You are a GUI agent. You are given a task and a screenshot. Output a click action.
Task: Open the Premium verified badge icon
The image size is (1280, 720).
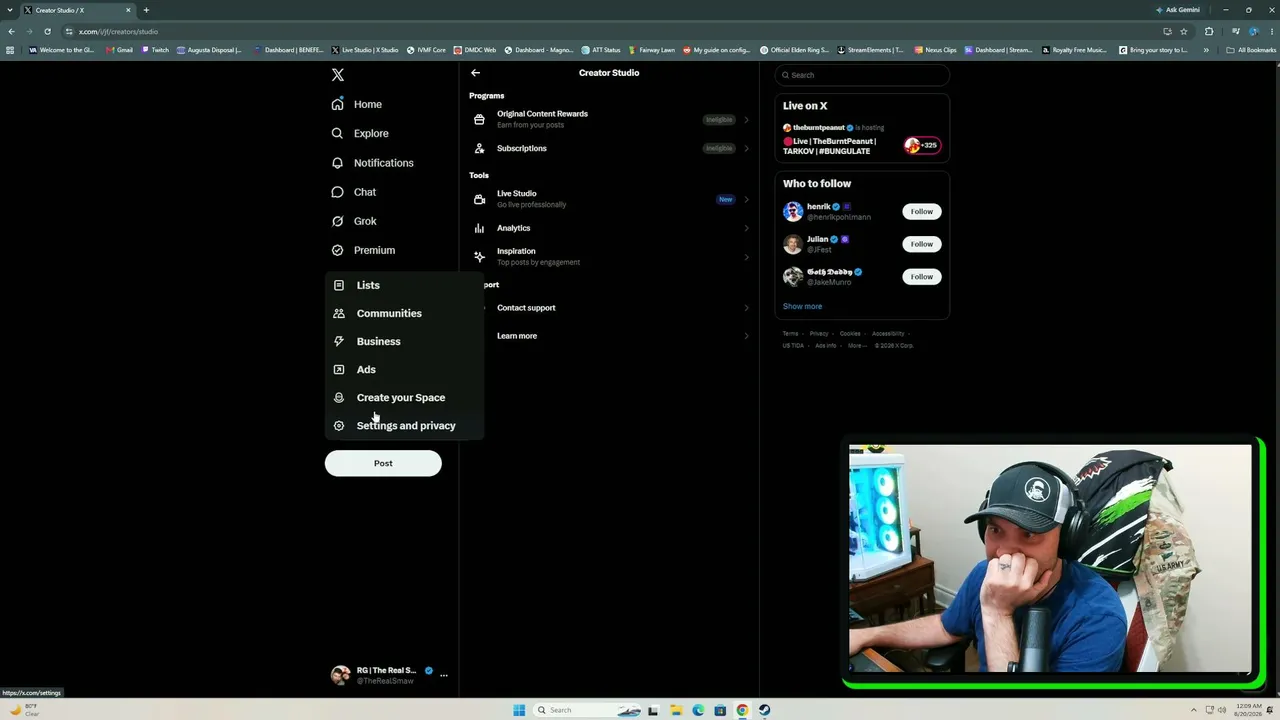click(x=338, y=250)
